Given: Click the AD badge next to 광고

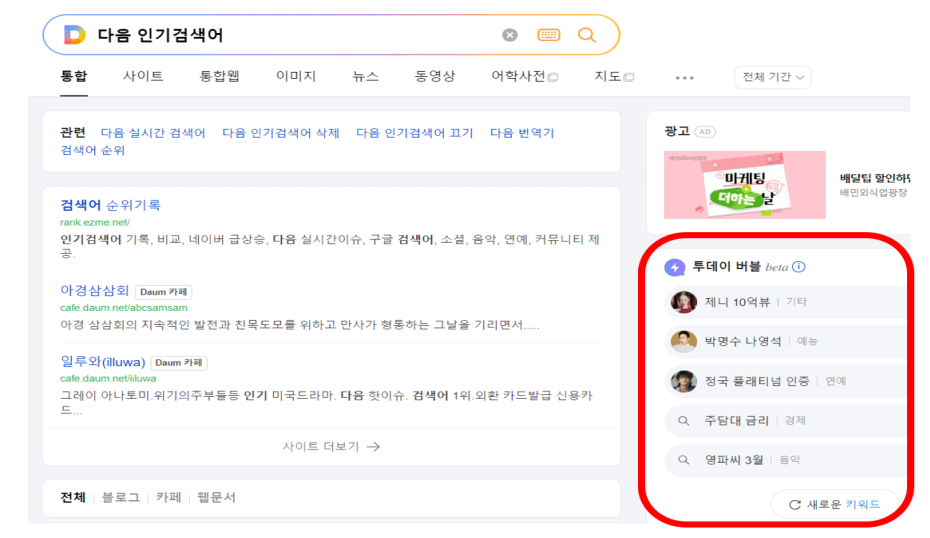Looking at the screenshot, I should tap(705, 132).
